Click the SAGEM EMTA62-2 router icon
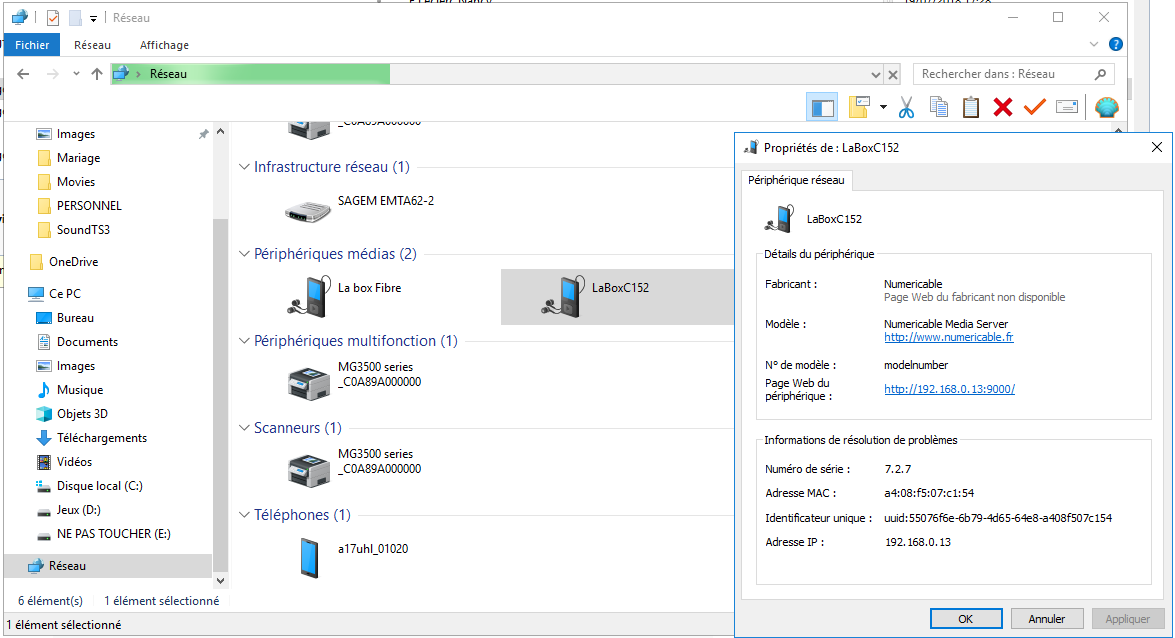Screen dimensions: 1175x638 point(309,210)
